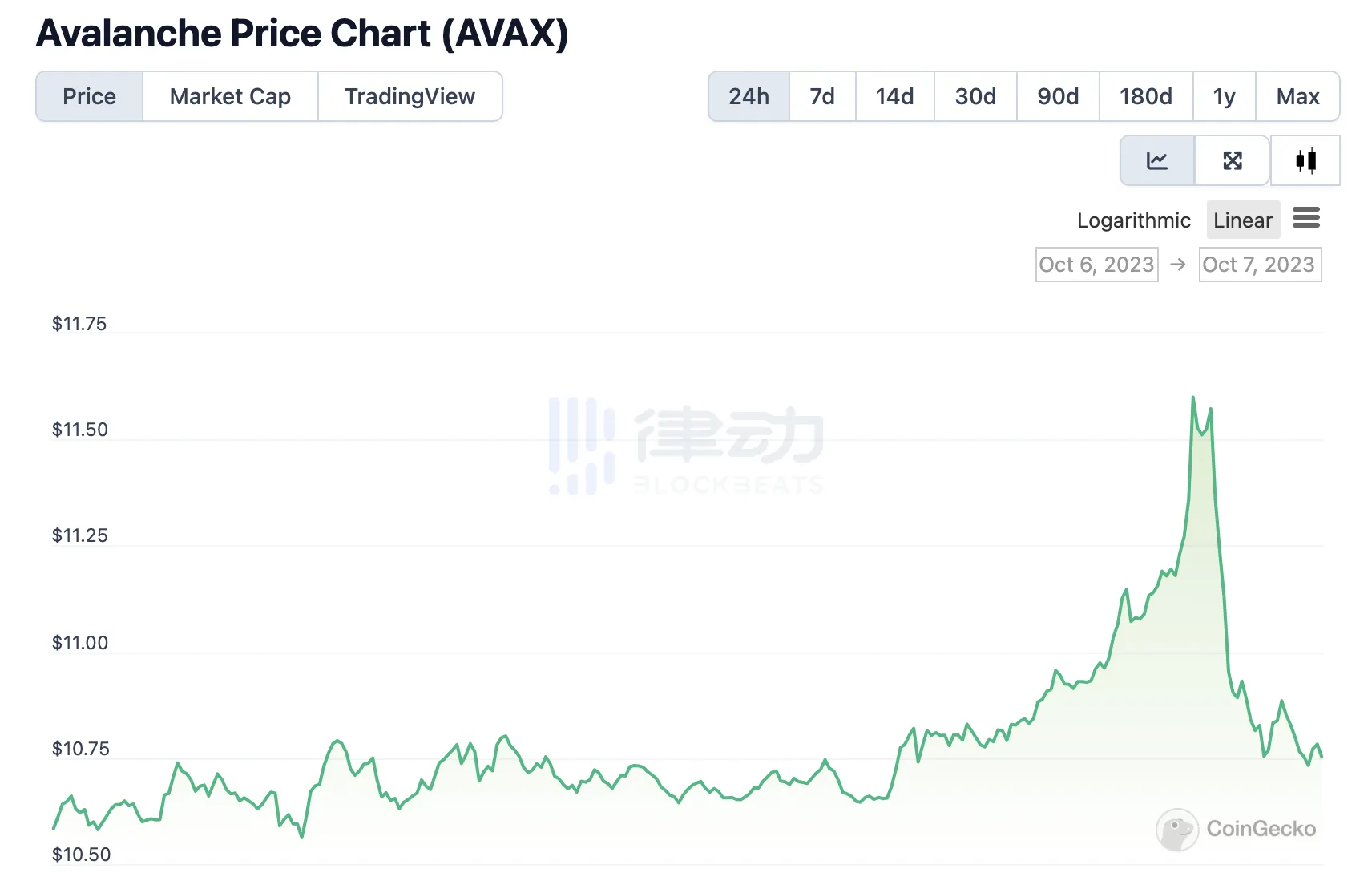Open the Price tab
Viewport: 1372px width, 893px height.
click(90, 96)
